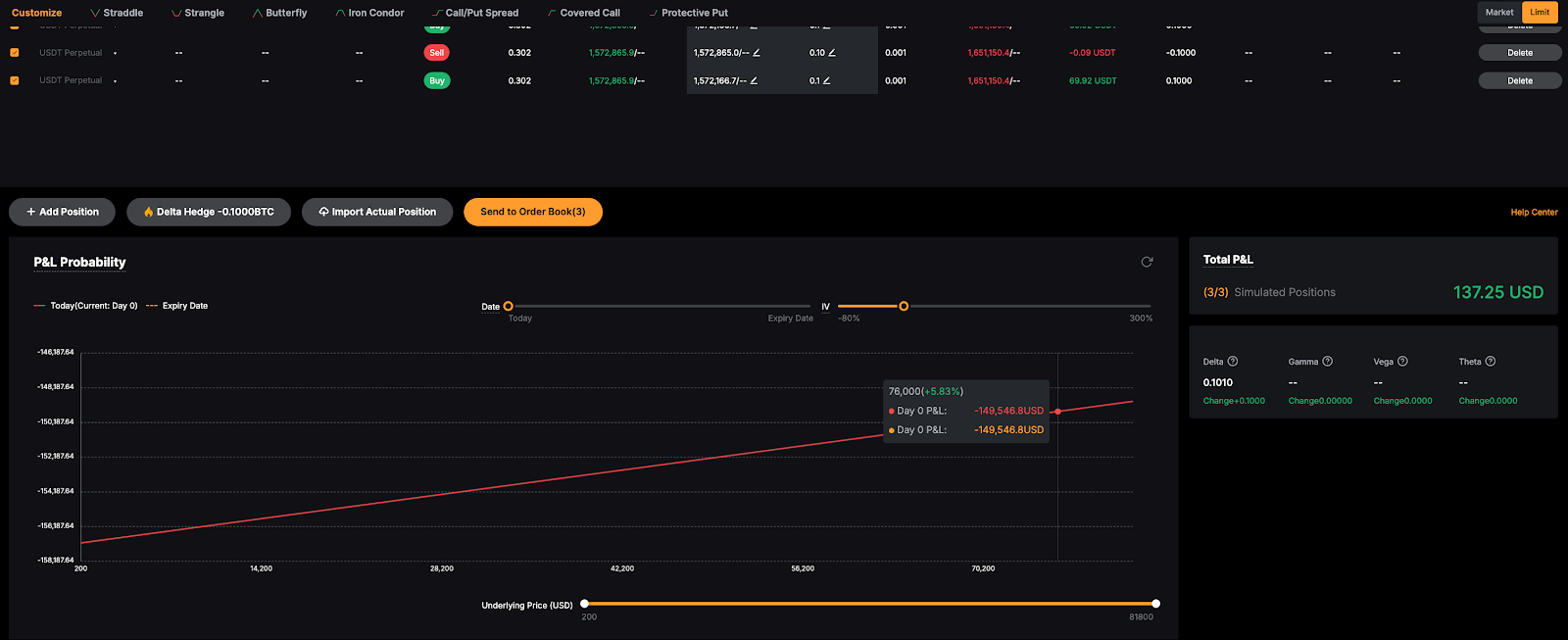Screen dimensions: 1568x640
Task: Refresh the P&L Probability chart
Action: point(1147,262)
